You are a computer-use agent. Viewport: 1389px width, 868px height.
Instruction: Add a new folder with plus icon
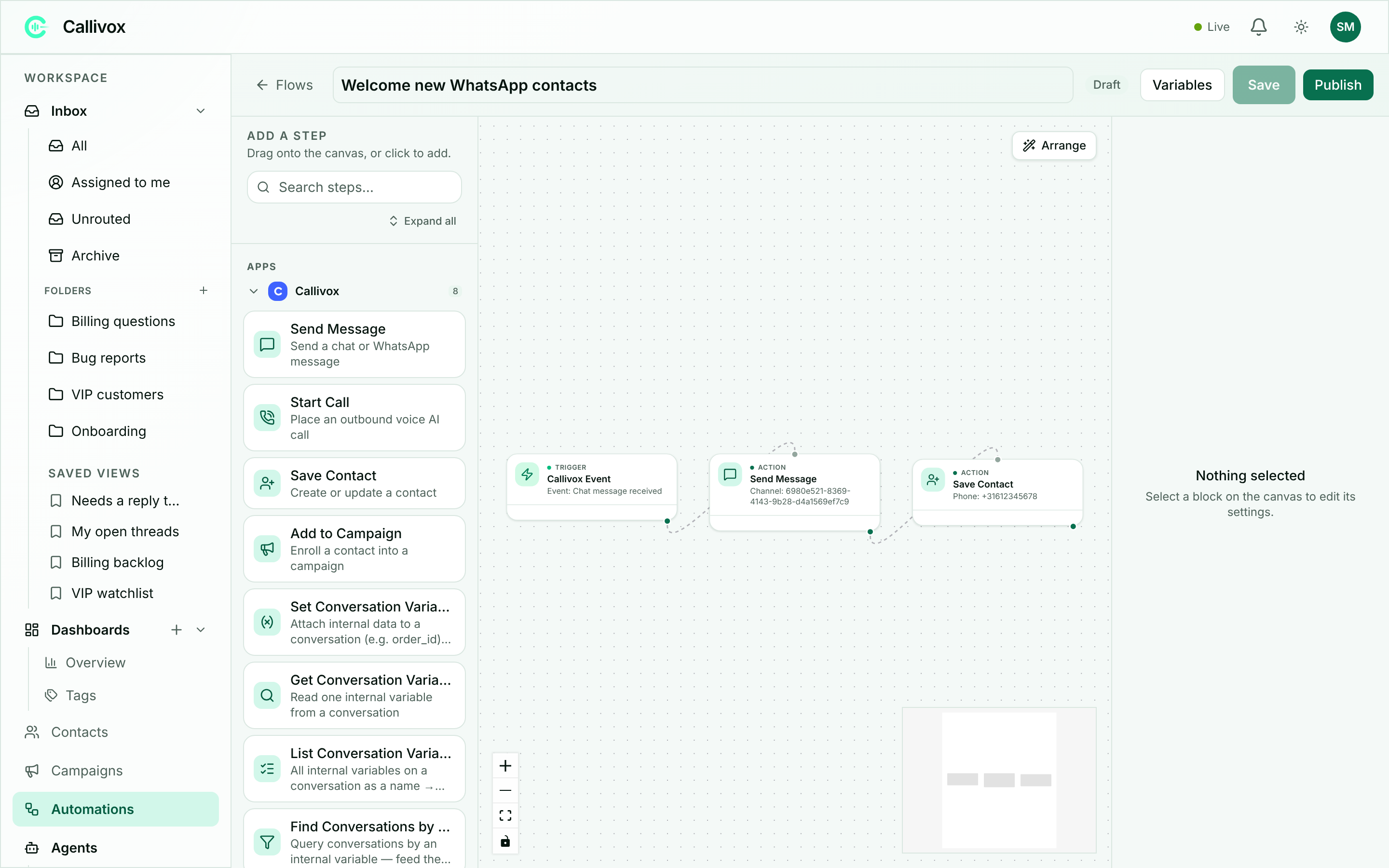(x=203, y=290)
